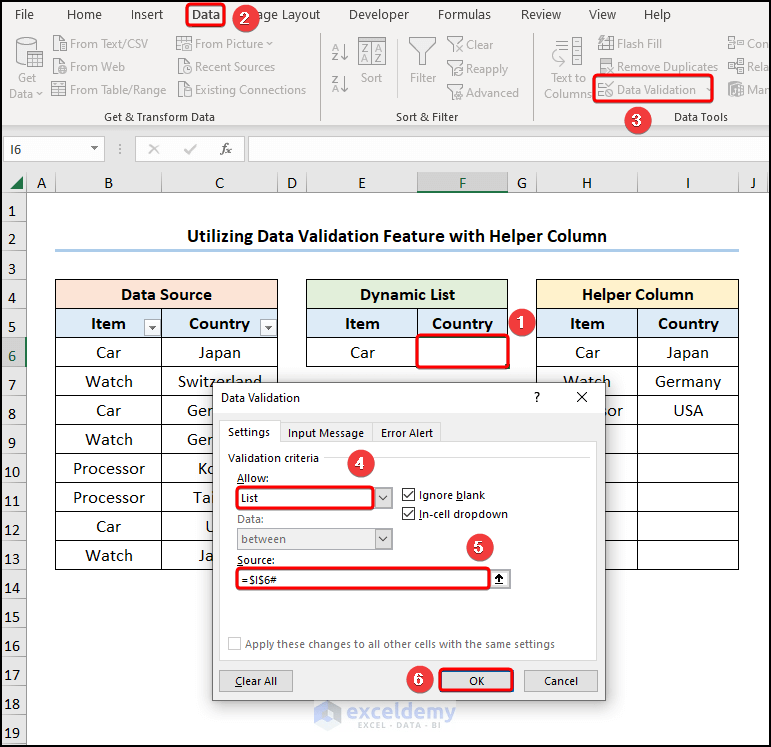The height and width of the screenshot is (747, 771).
Task: Sort Z to A descending
Action: (x=340, y=84)
